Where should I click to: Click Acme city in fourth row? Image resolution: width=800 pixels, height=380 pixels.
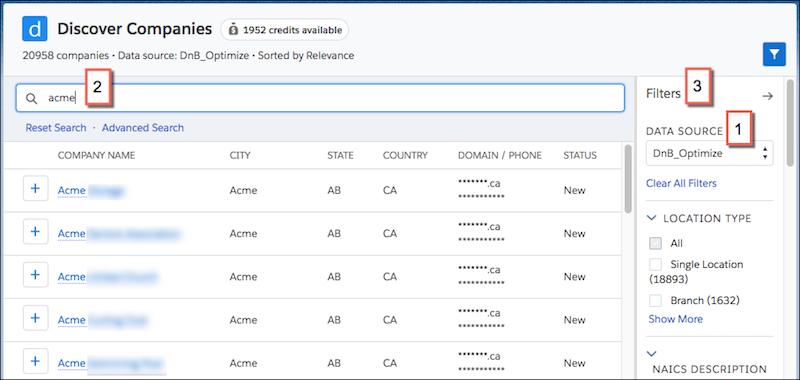(243, 320)
